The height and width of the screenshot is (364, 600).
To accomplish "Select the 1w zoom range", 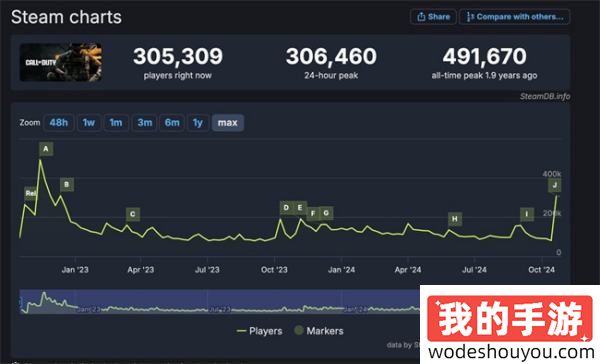I will [x=89, y=123].
